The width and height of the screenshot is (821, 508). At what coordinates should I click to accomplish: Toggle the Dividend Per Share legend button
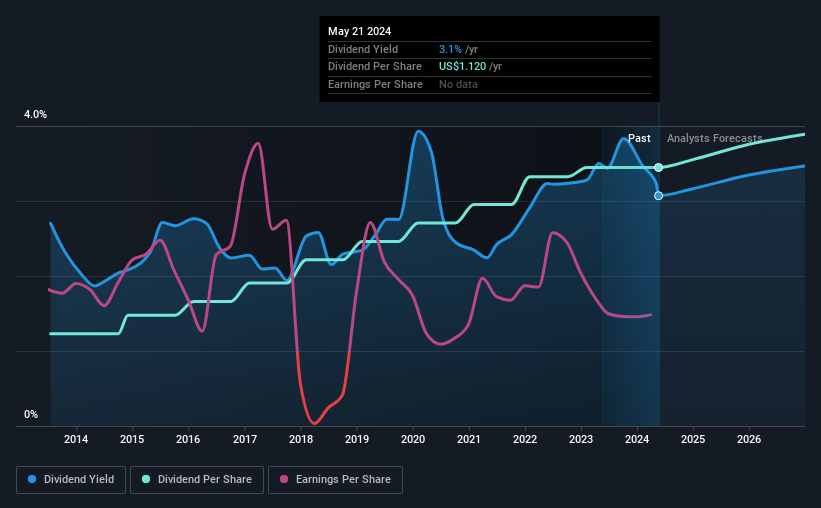197,480
